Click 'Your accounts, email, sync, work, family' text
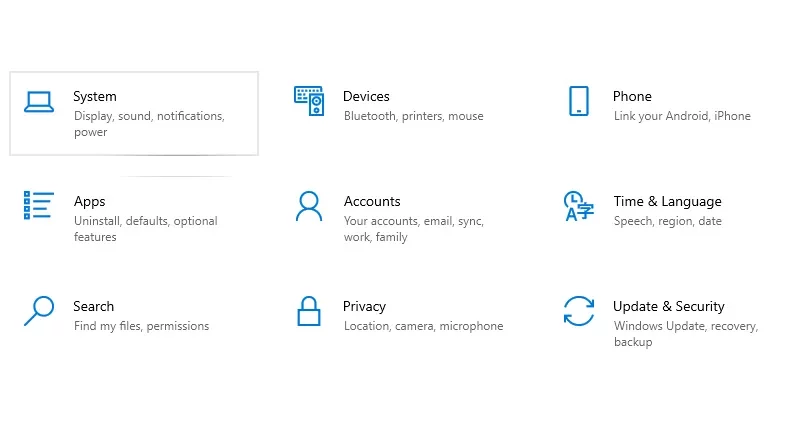 414,229
